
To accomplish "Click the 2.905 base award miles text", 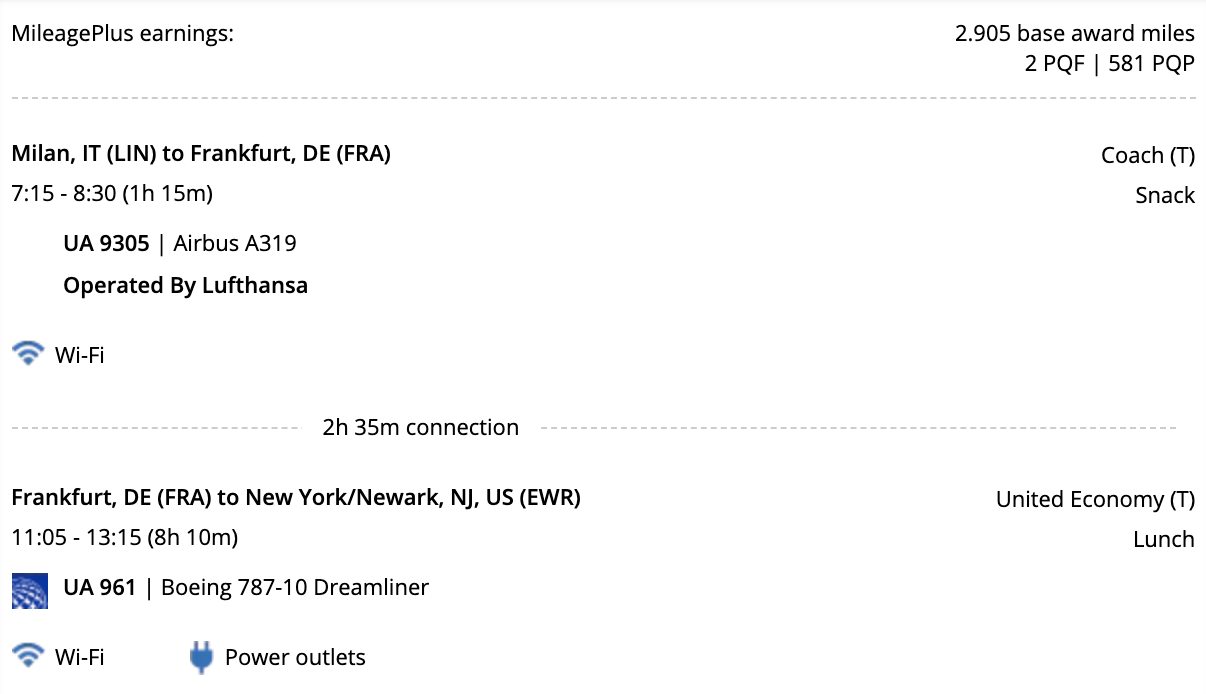I will [x=1075, y=33].
